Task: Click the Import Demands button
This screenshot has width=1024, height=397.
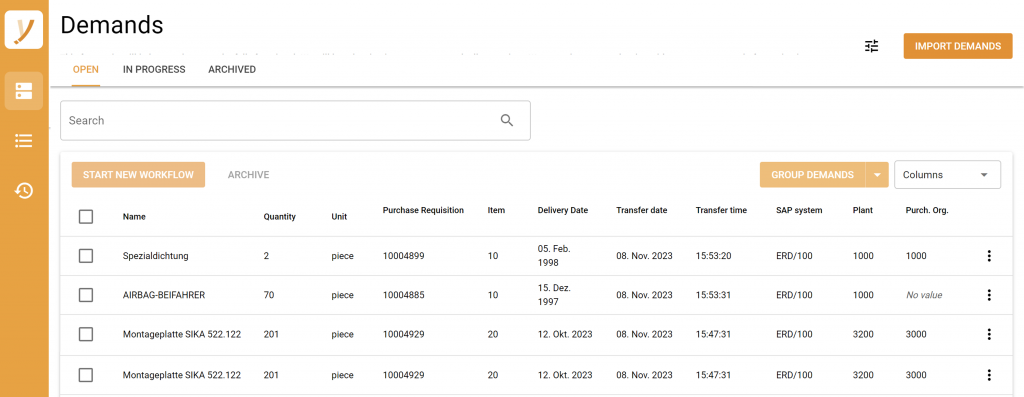Action: tap(958, 46)
